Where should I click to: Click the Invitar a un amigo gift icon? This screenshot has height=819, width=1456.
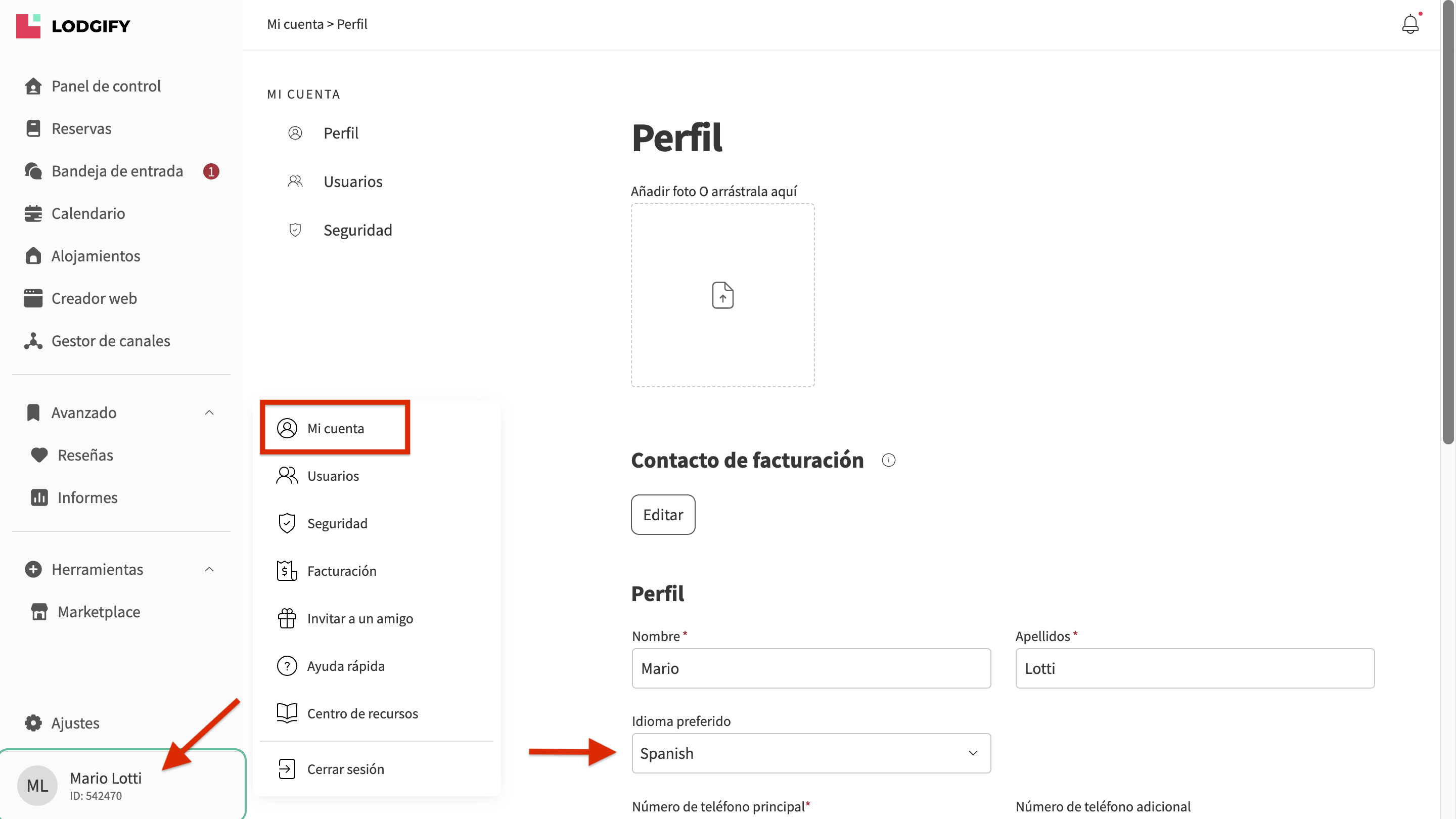point(287,618)
